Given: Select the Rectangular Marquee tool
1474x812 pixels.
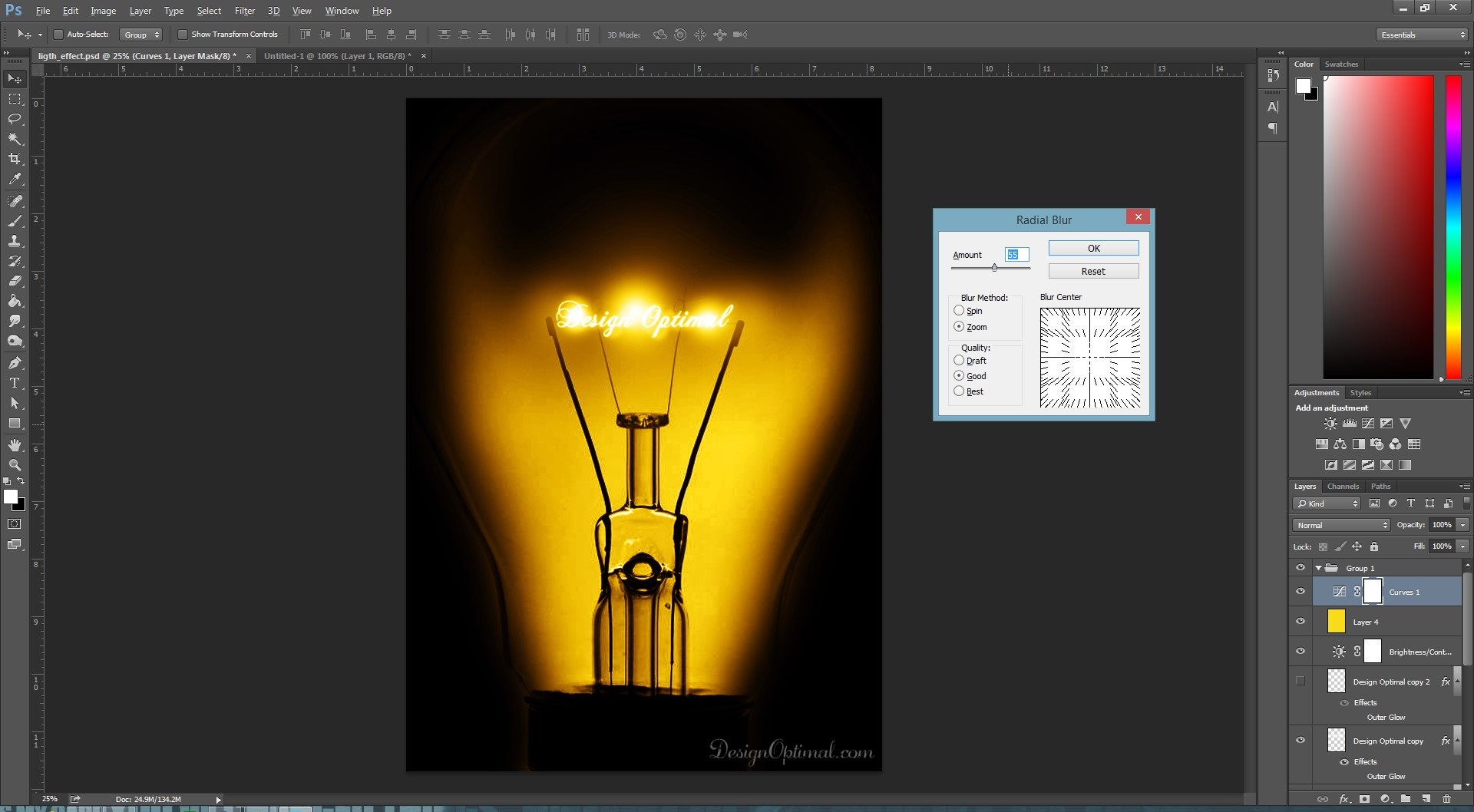Looking at the screenshot, I should click(15, 99).
